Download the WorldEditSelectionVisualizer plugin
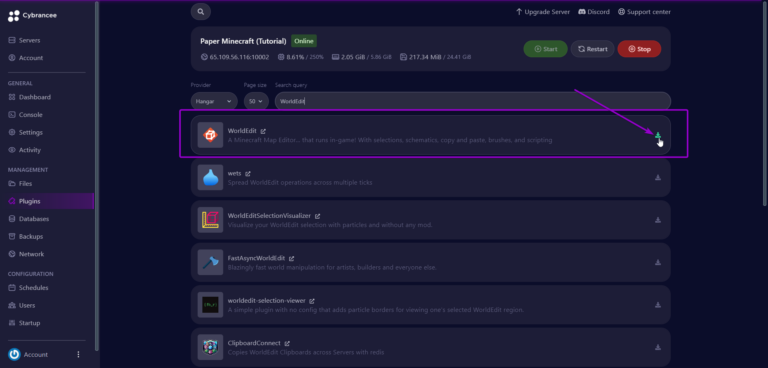Image resolution: width=768 pixels, height=368 pixels. point(658,220)
